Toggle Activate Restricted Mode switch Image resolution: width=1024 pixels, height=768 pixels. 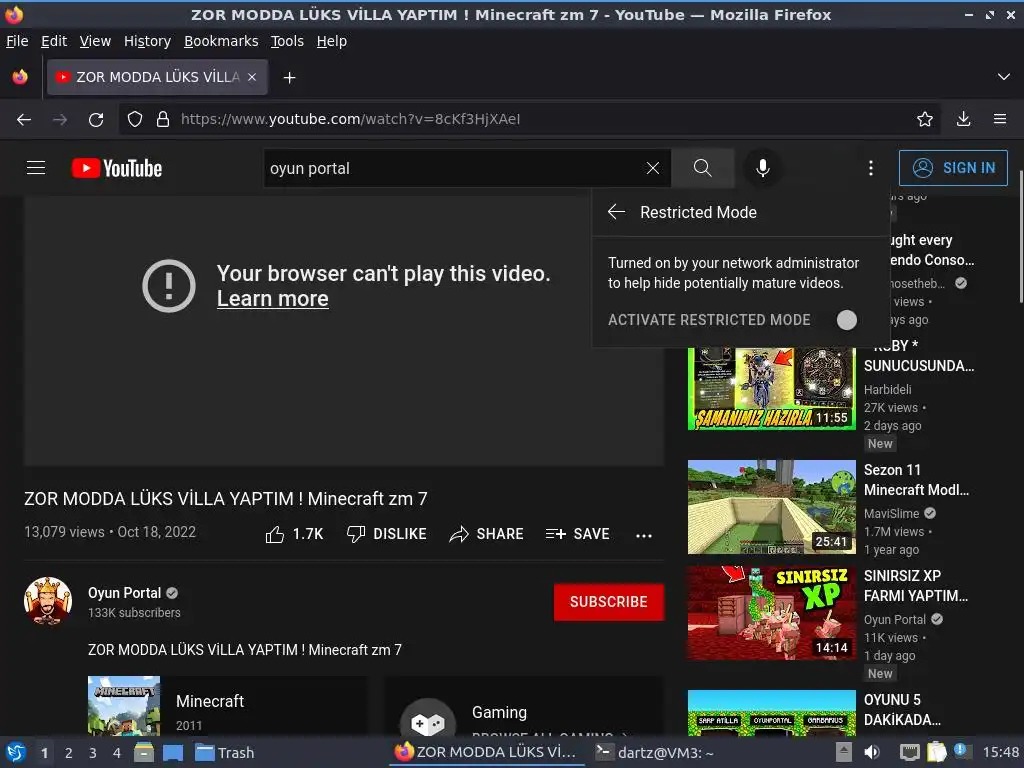(x=846, y=320)
